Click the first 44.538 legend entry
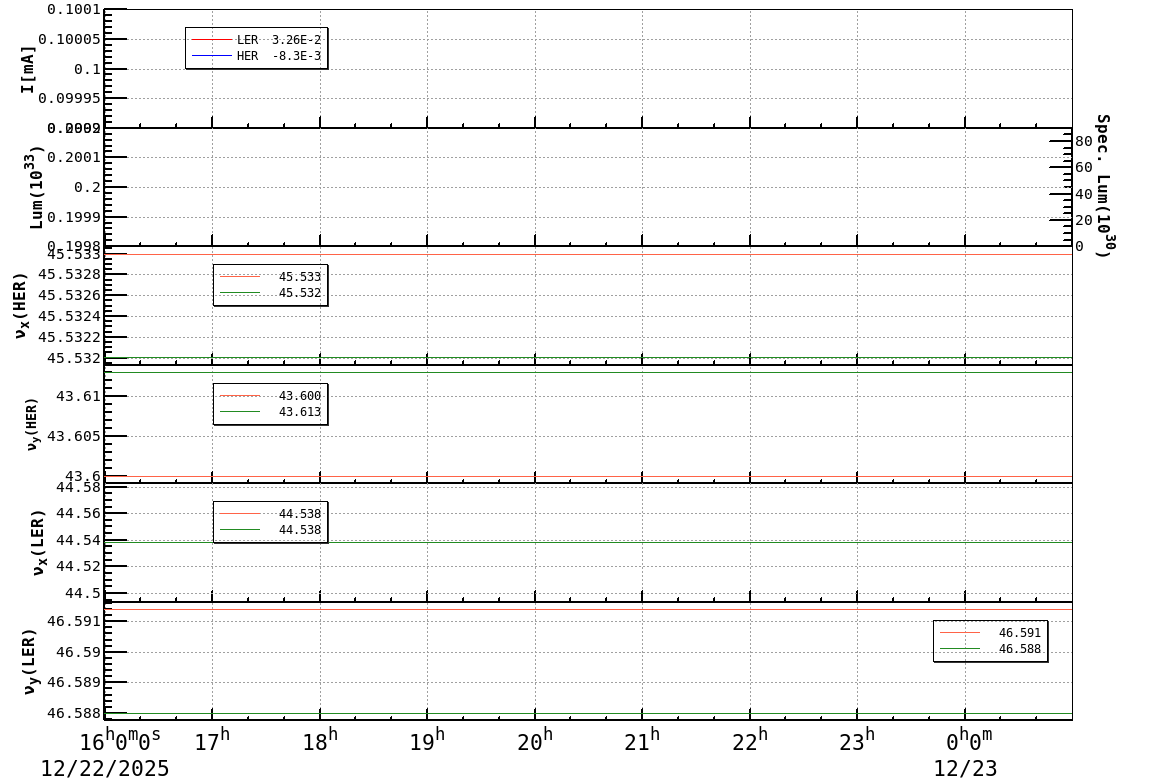The image size is (1154, 782). click(268, 513)
